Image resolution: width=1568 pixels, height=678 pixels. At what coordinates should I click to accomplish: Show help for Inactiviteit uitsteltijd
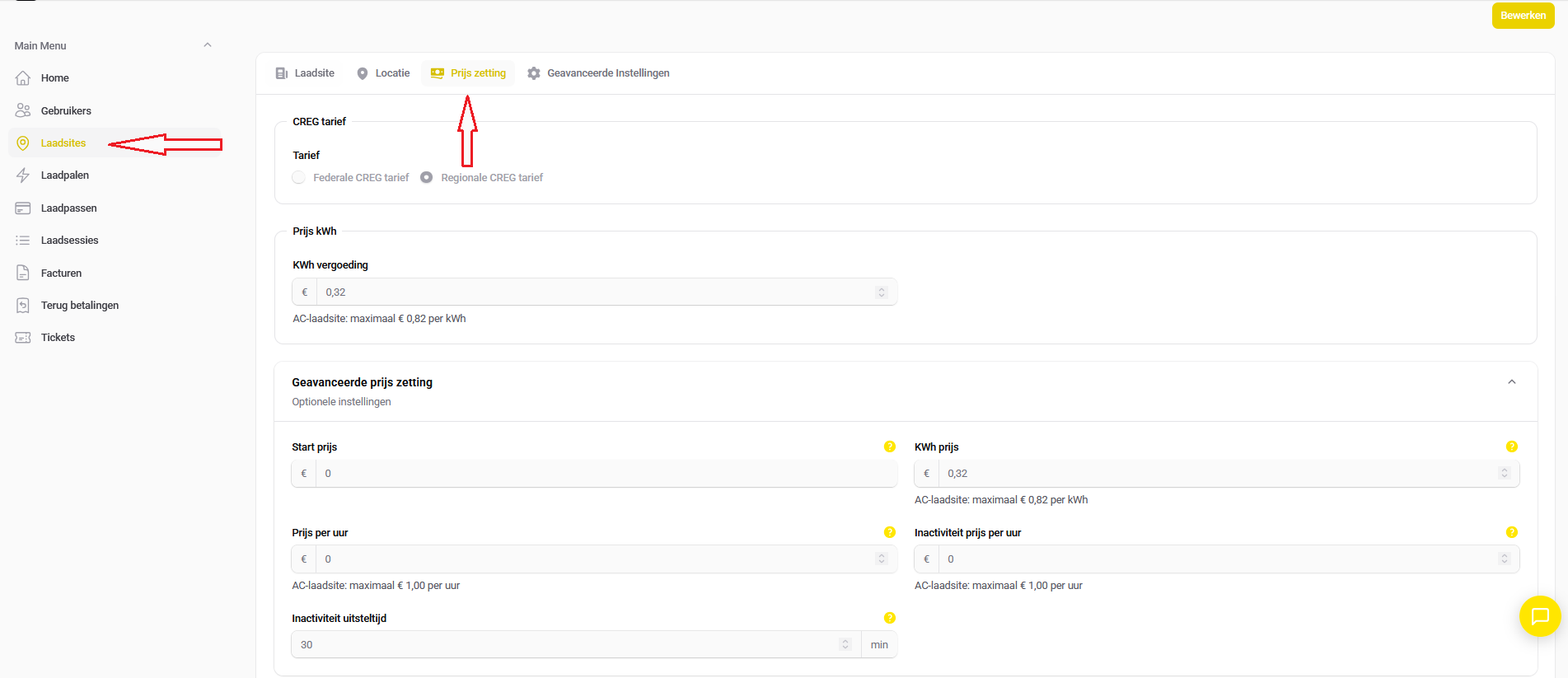click(890, 618)
